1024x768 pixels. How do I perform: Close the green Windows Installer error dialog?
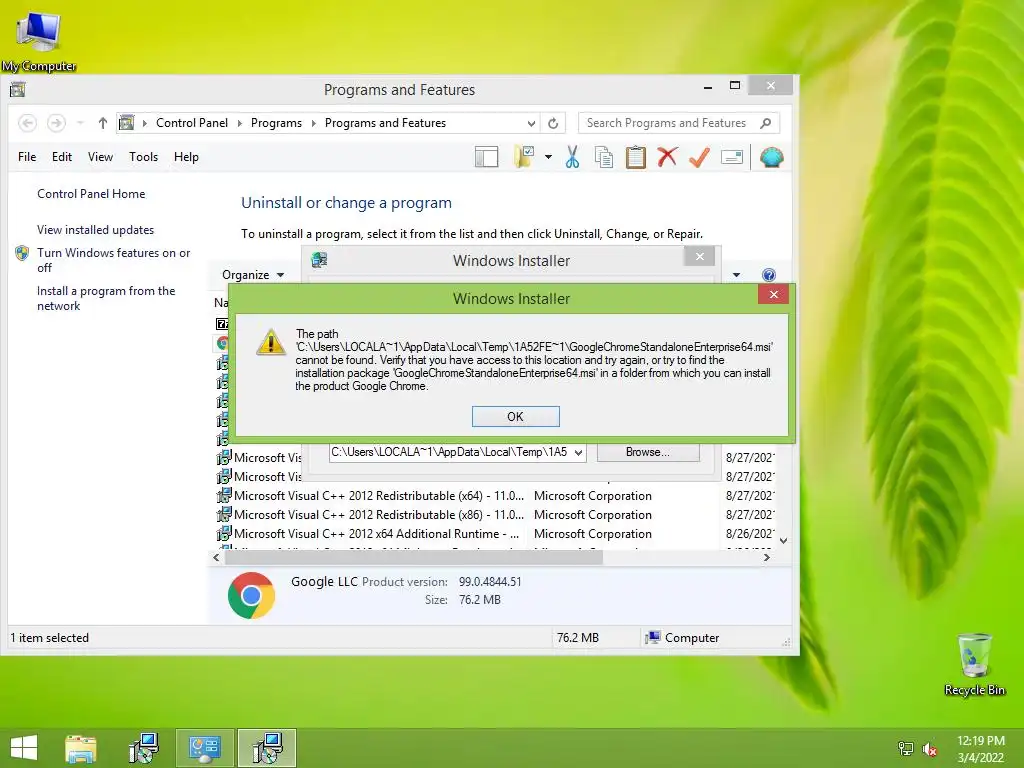(773, 295)
